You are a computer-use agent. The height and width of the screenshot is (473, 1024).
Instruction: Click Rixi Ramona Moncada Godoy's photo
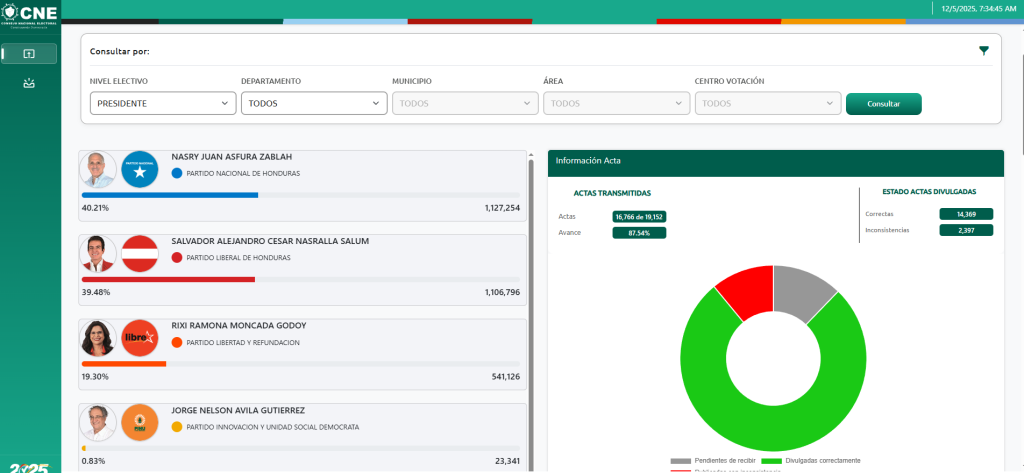[x=98, y=338]
